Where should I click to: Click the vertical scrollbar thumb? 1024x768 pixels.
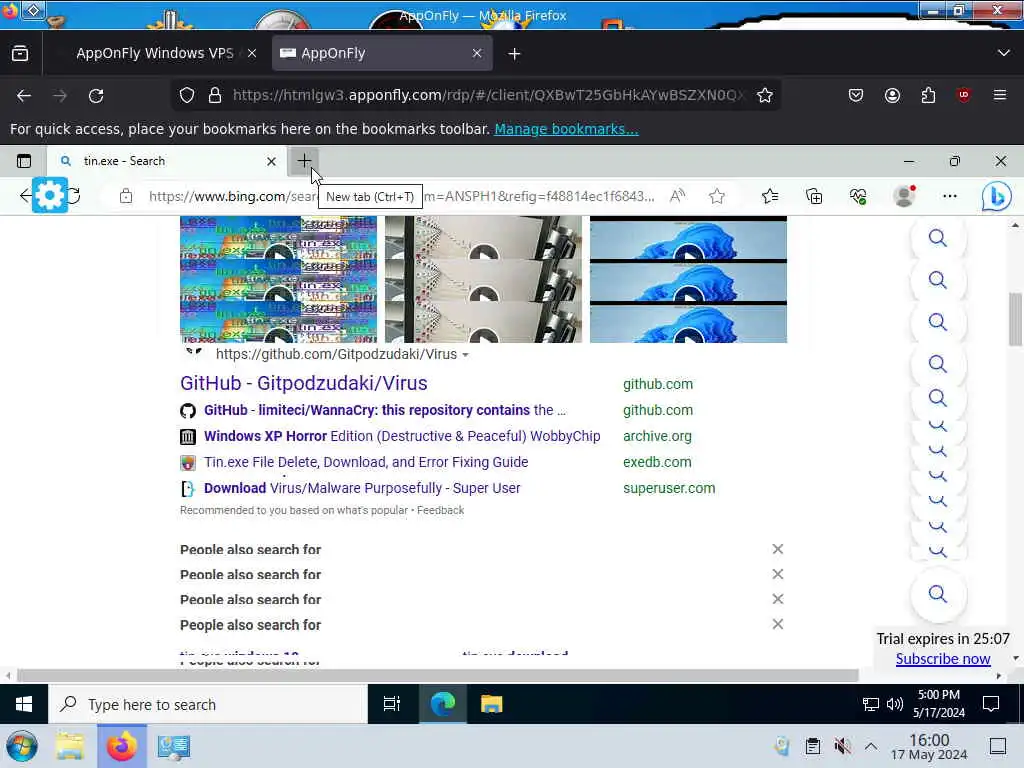point(1015,320)
